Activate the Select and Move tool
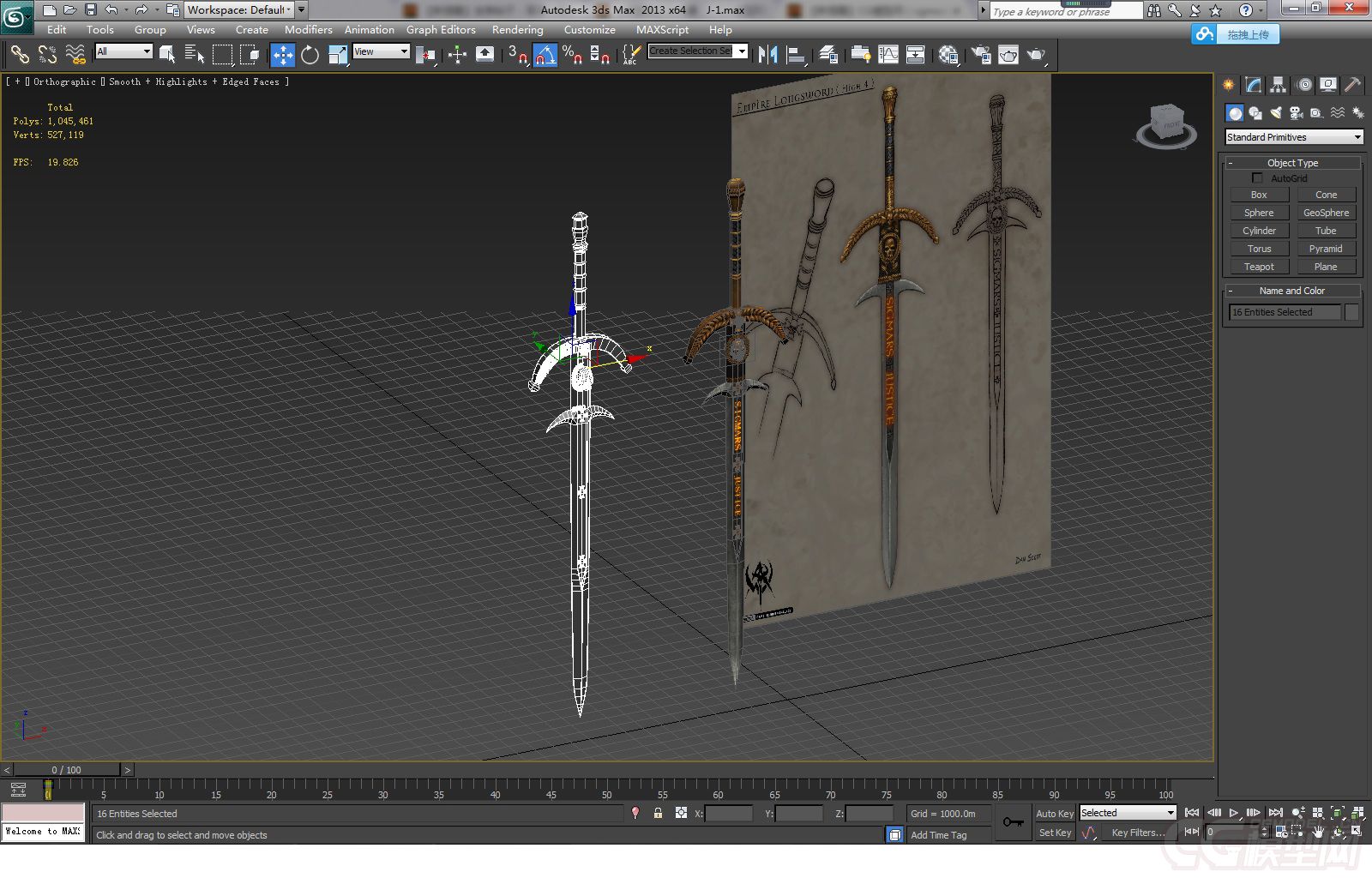The image size is (1372, 878). click(282, 55)
